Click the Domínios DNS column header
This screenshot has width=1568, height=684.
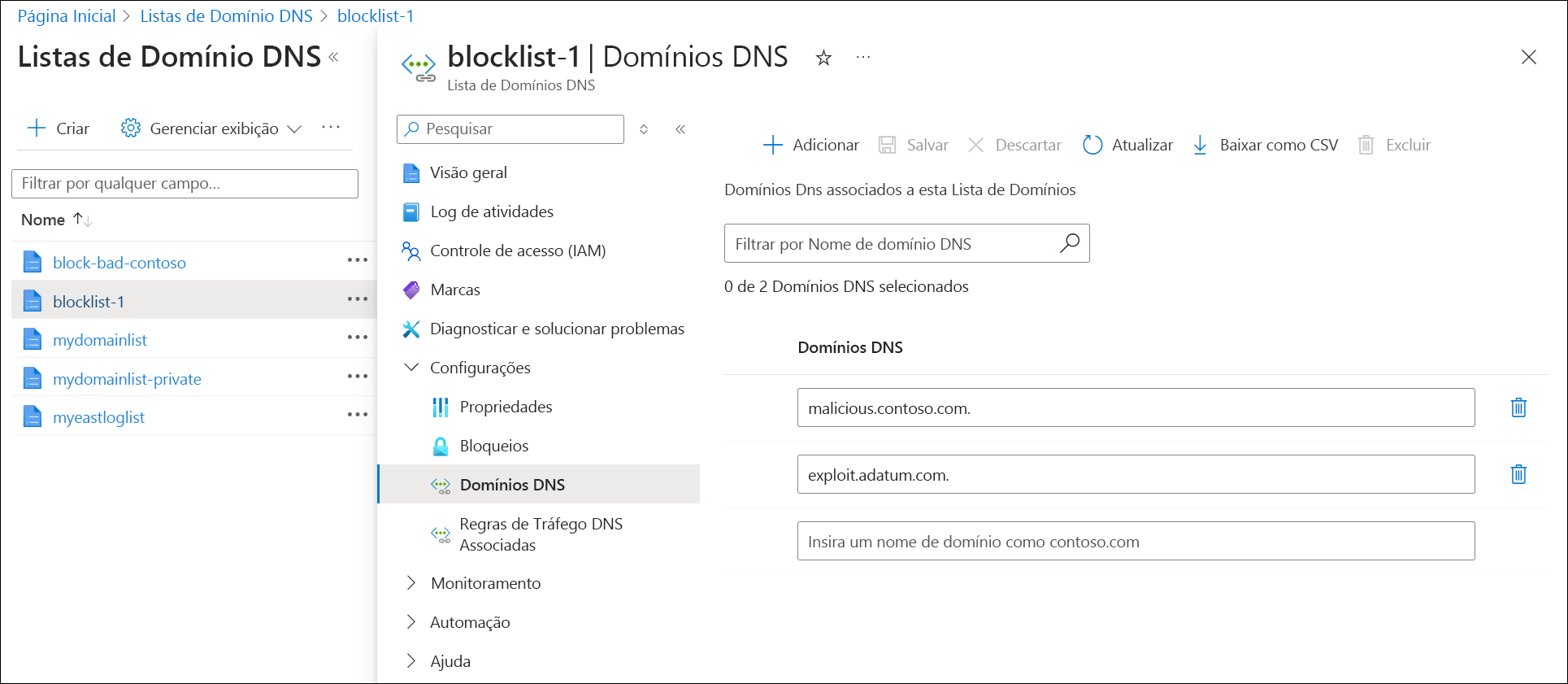pyautogui.click(x=850, y=347)
